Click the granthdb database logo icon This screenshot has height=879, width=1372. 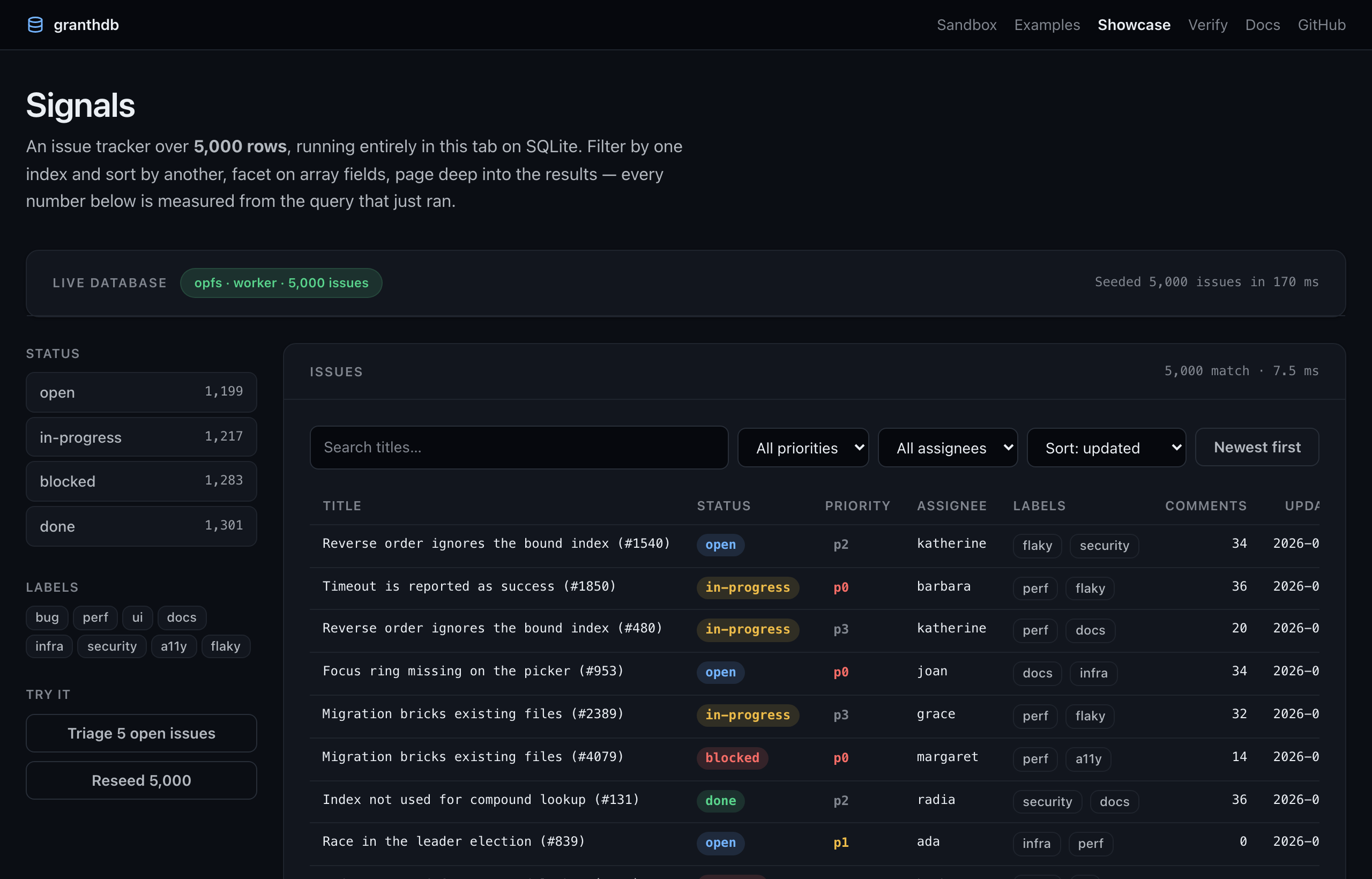(35, 25)
